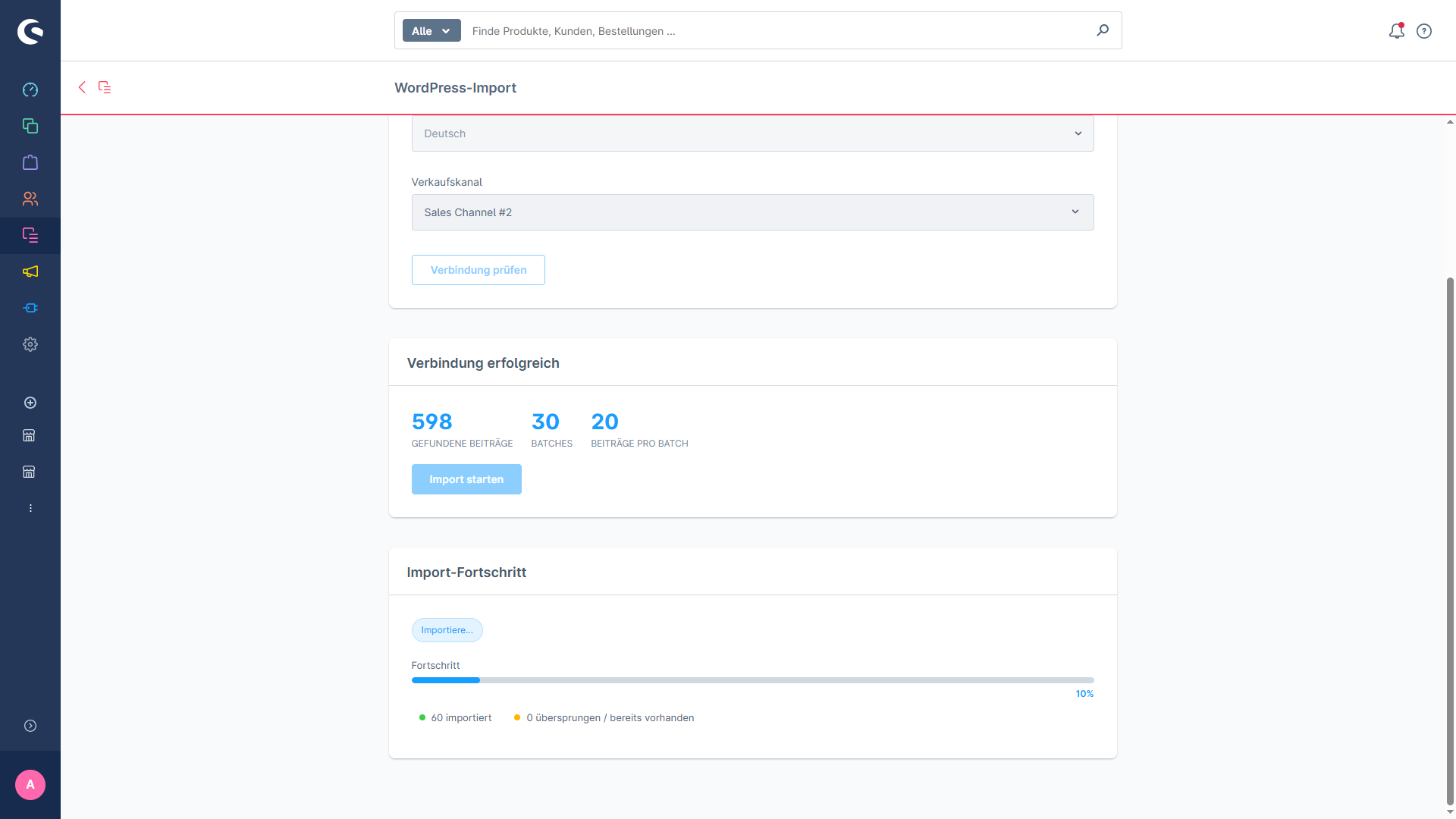Click the 598 Gefundene Beiträge value

[431, 422]
